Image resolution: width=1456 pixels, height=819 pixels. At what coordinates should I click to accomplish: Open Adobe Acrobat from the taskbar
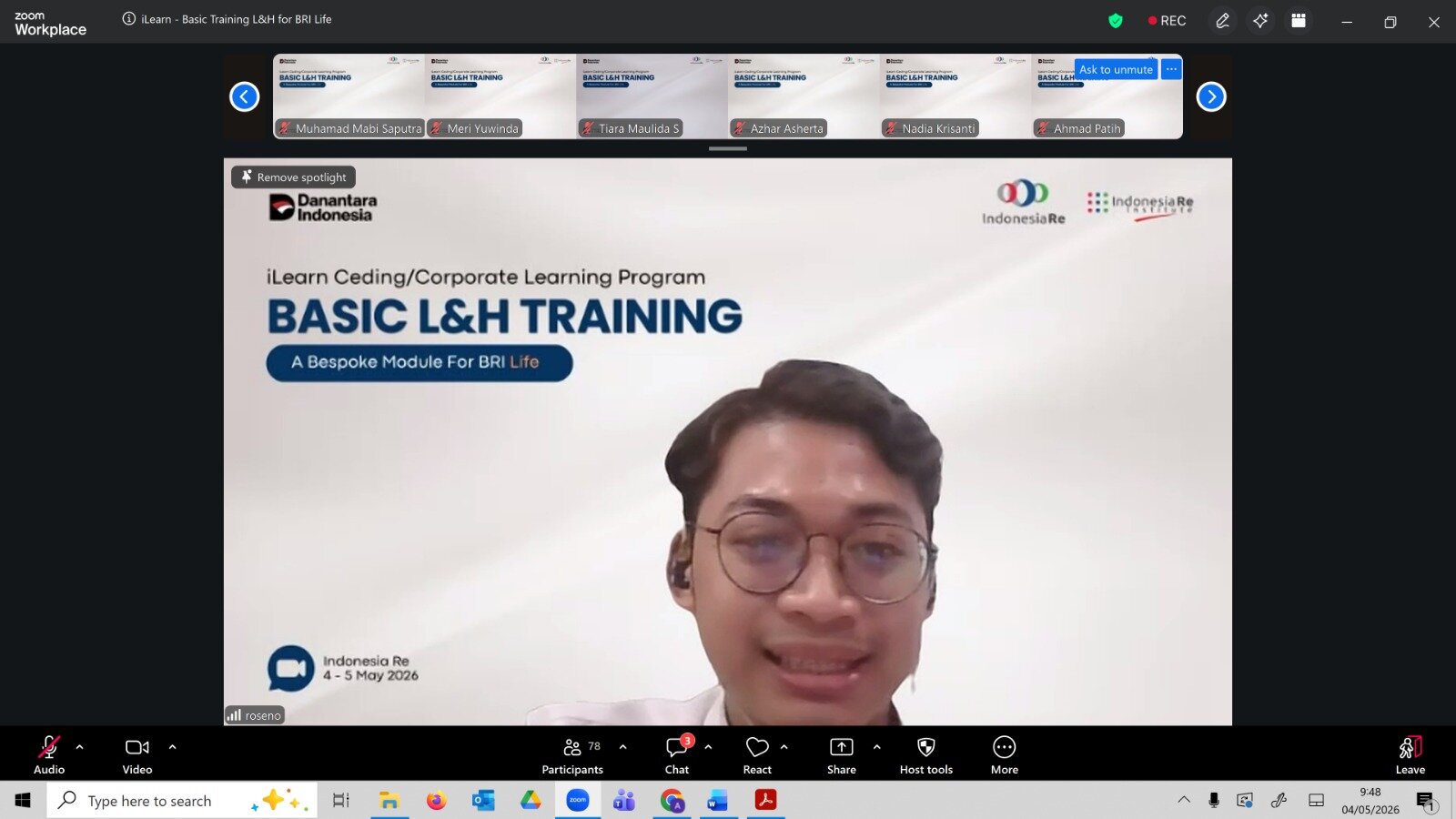tap(765, 800)
